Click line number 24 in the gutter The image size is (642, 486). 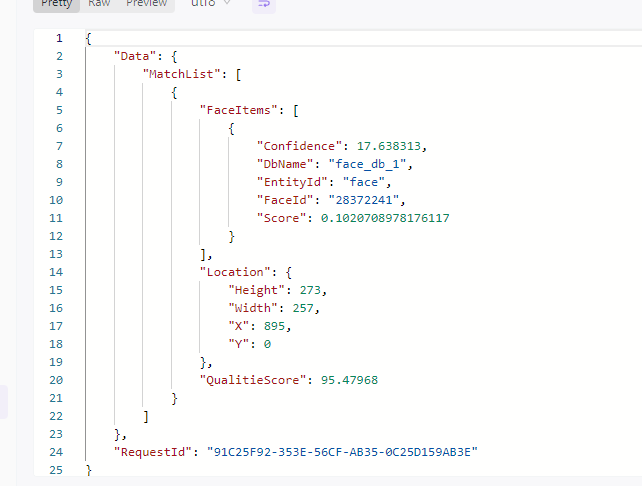57,452
